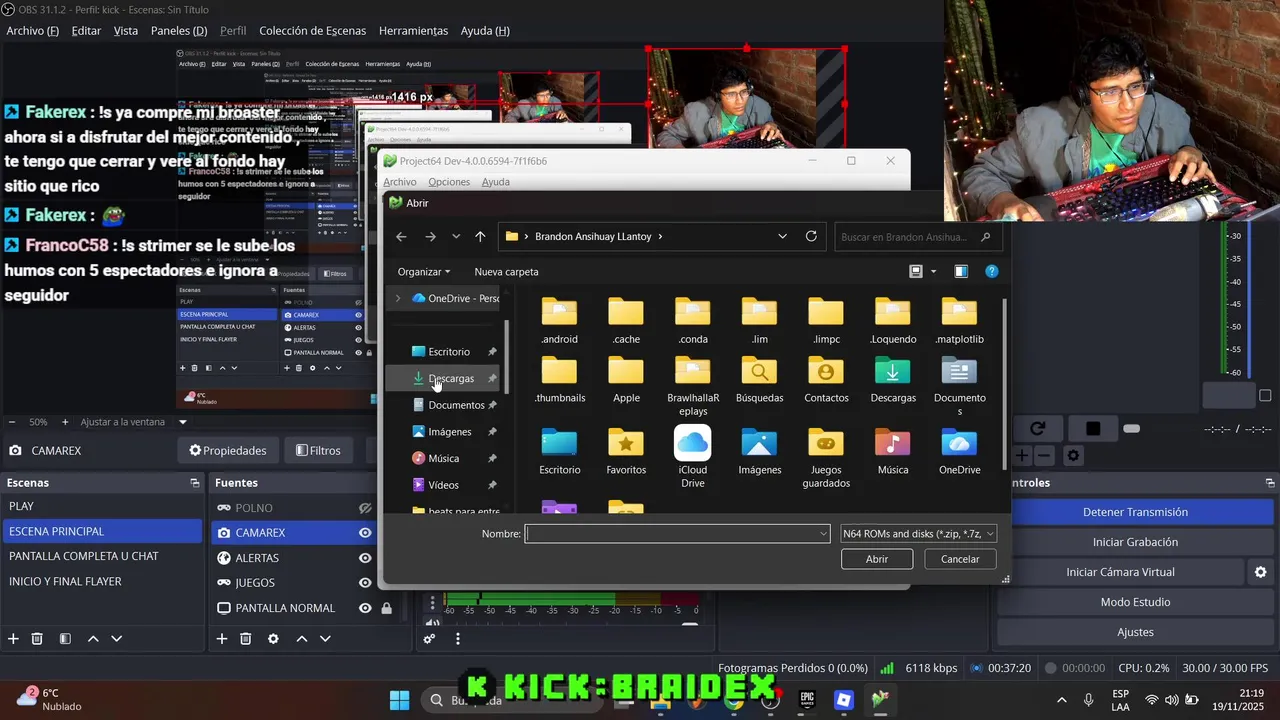Click Nueva carpeta in the dialog
1280x720 pixels.
tap(506, 271)
